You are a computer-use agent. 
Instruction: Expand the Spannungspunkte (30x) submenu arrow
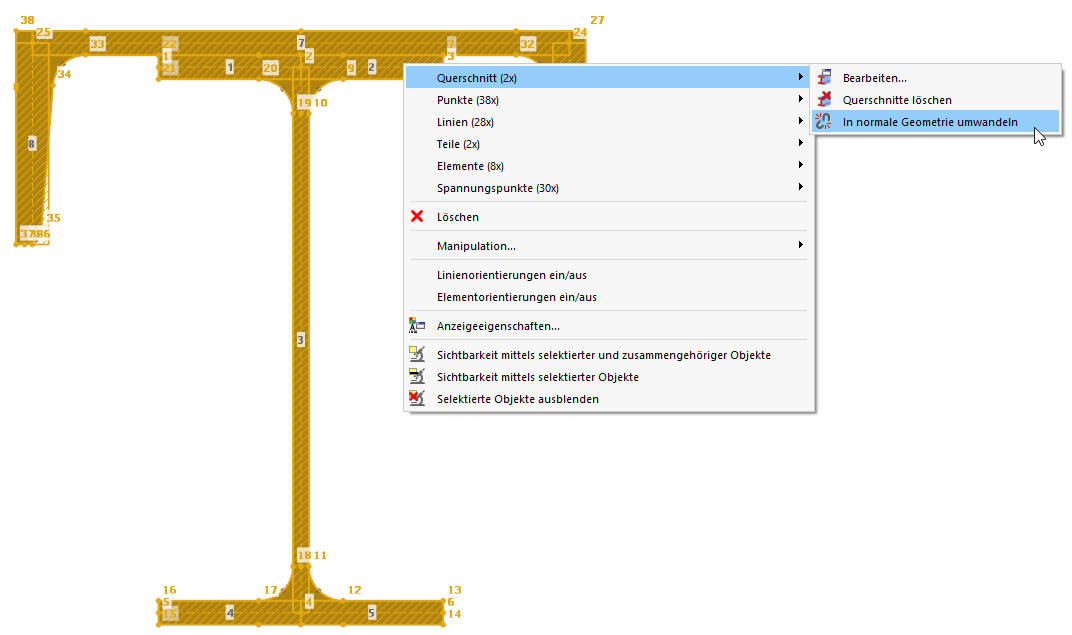point(800,187)
